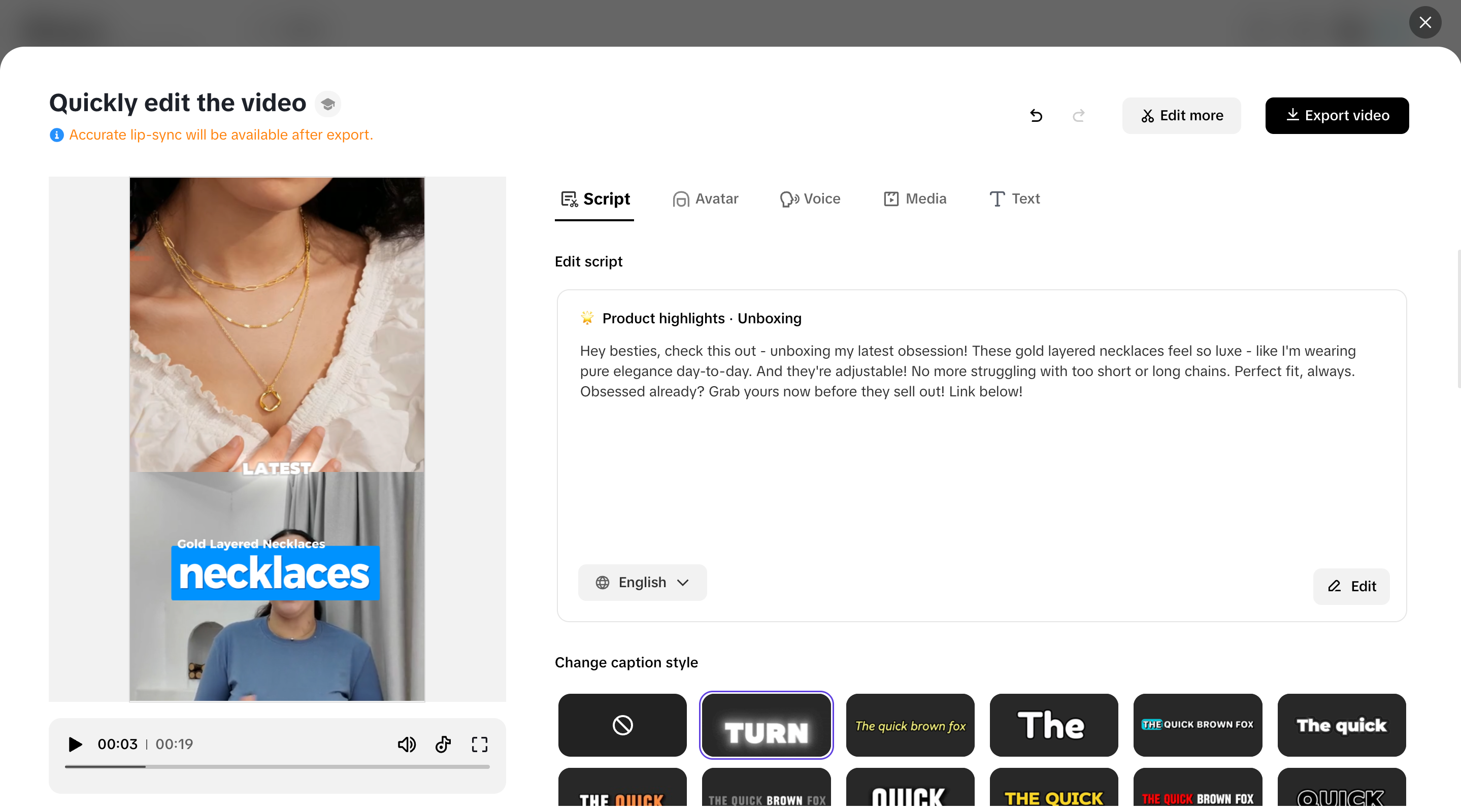The image size is (1461, 812).
Task: Click the tutorial graduation cap icon
Action: pos(328,104)
